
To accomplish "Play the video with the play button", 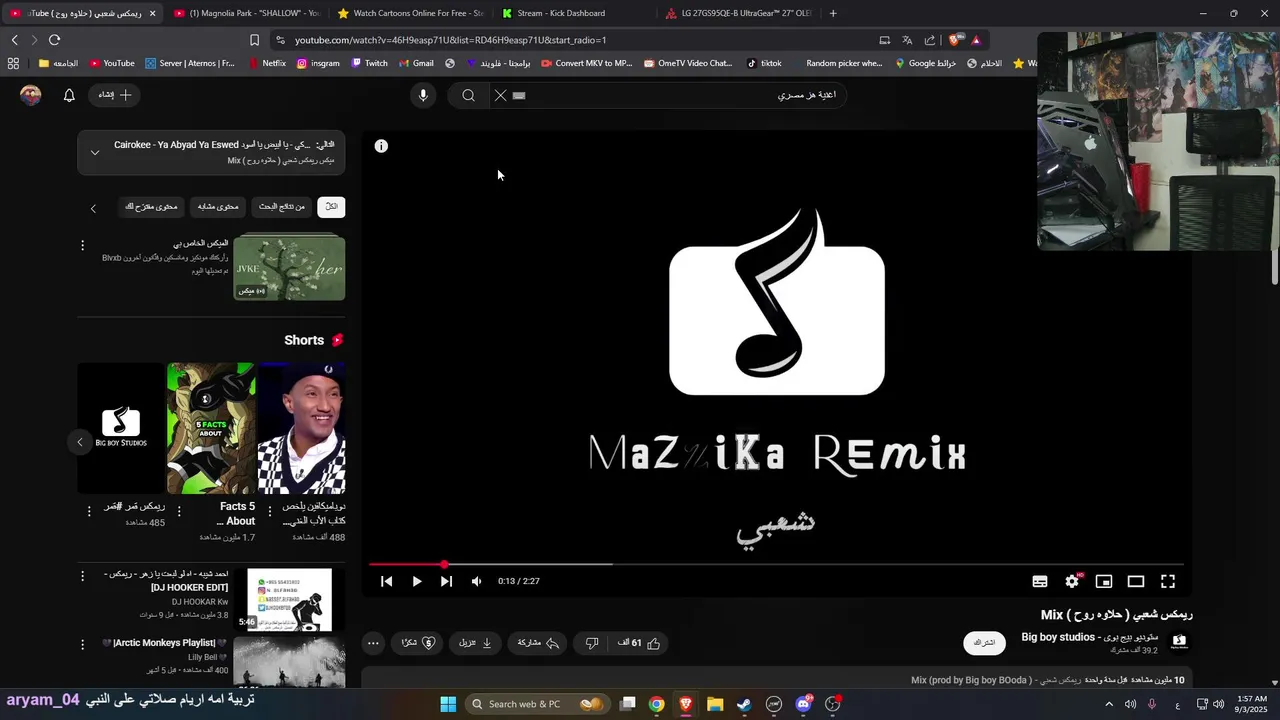I will [417, 581].
